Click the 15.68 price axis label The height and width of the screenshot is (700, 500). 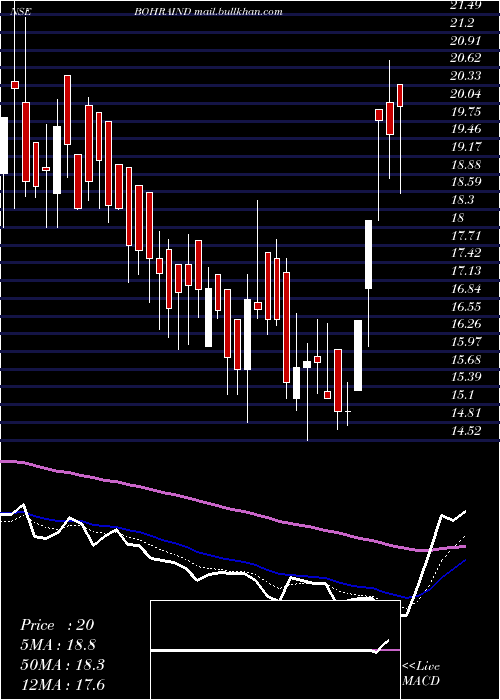click(465, 359)
